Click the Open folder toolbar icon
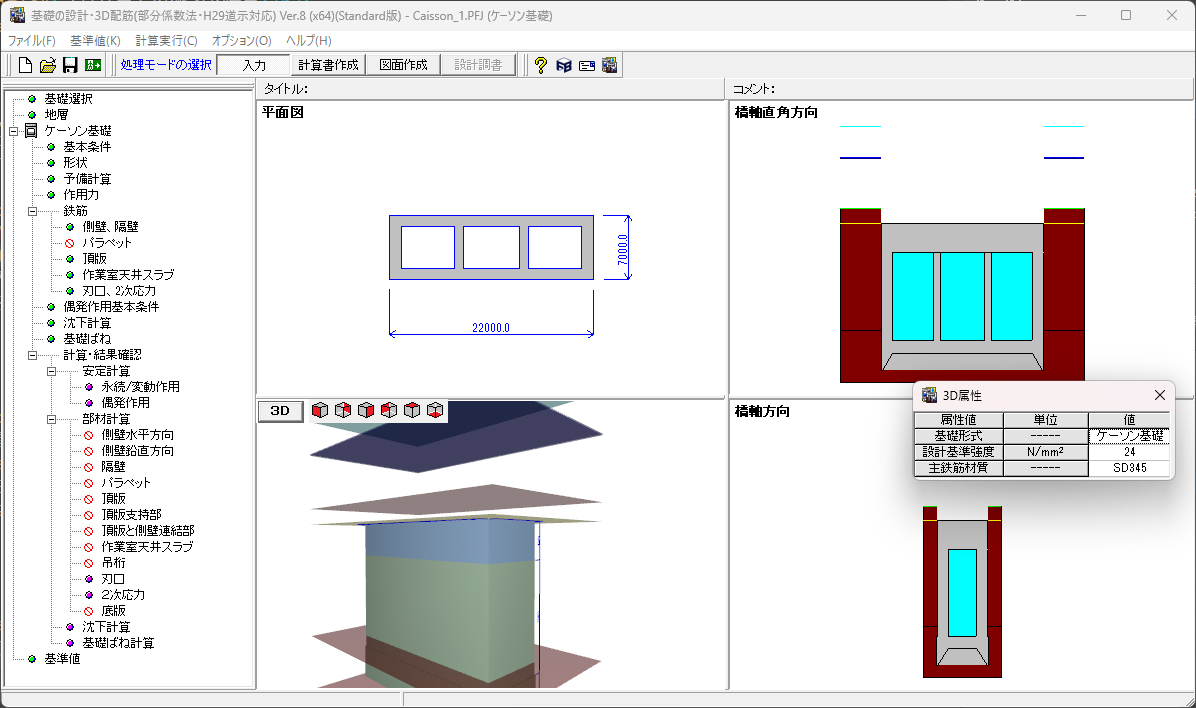The height and width of the screenshot is (708, 1196). point(48,65)
